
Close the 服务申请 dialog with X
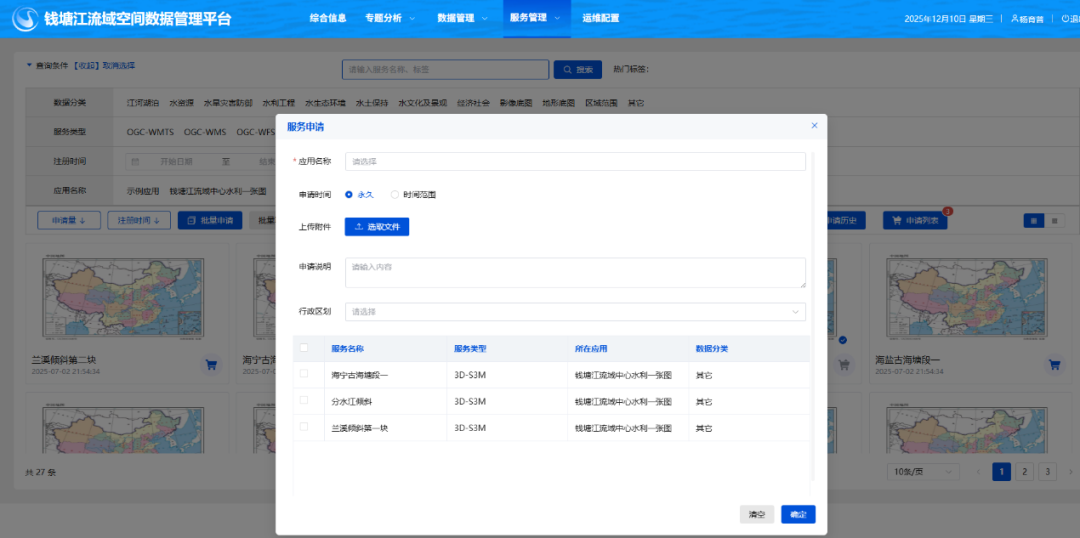pyautogui.click(x=814, y=125)
